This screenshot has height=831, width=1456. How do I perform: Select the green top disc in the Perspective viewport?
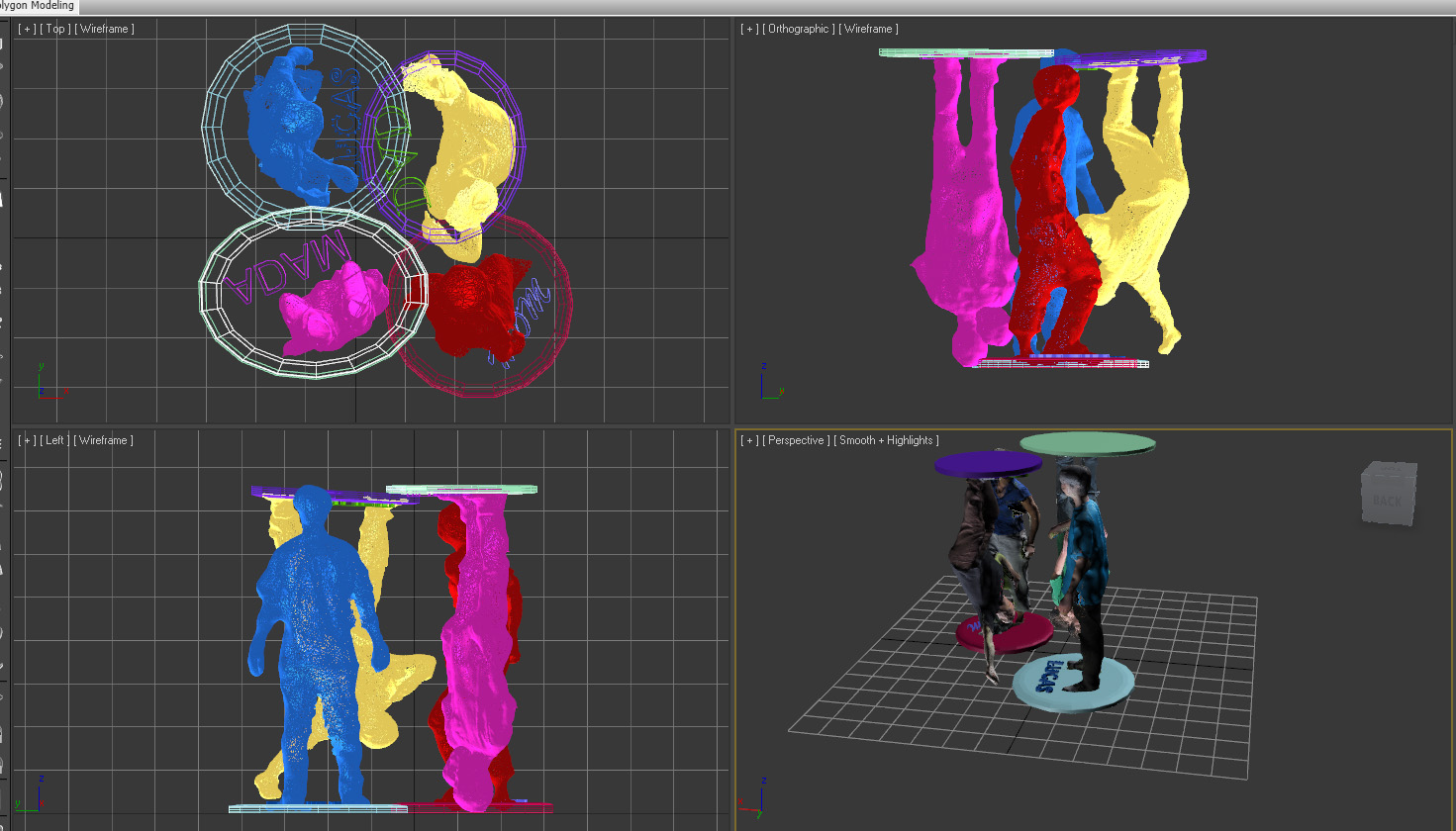coord(1088,443)
